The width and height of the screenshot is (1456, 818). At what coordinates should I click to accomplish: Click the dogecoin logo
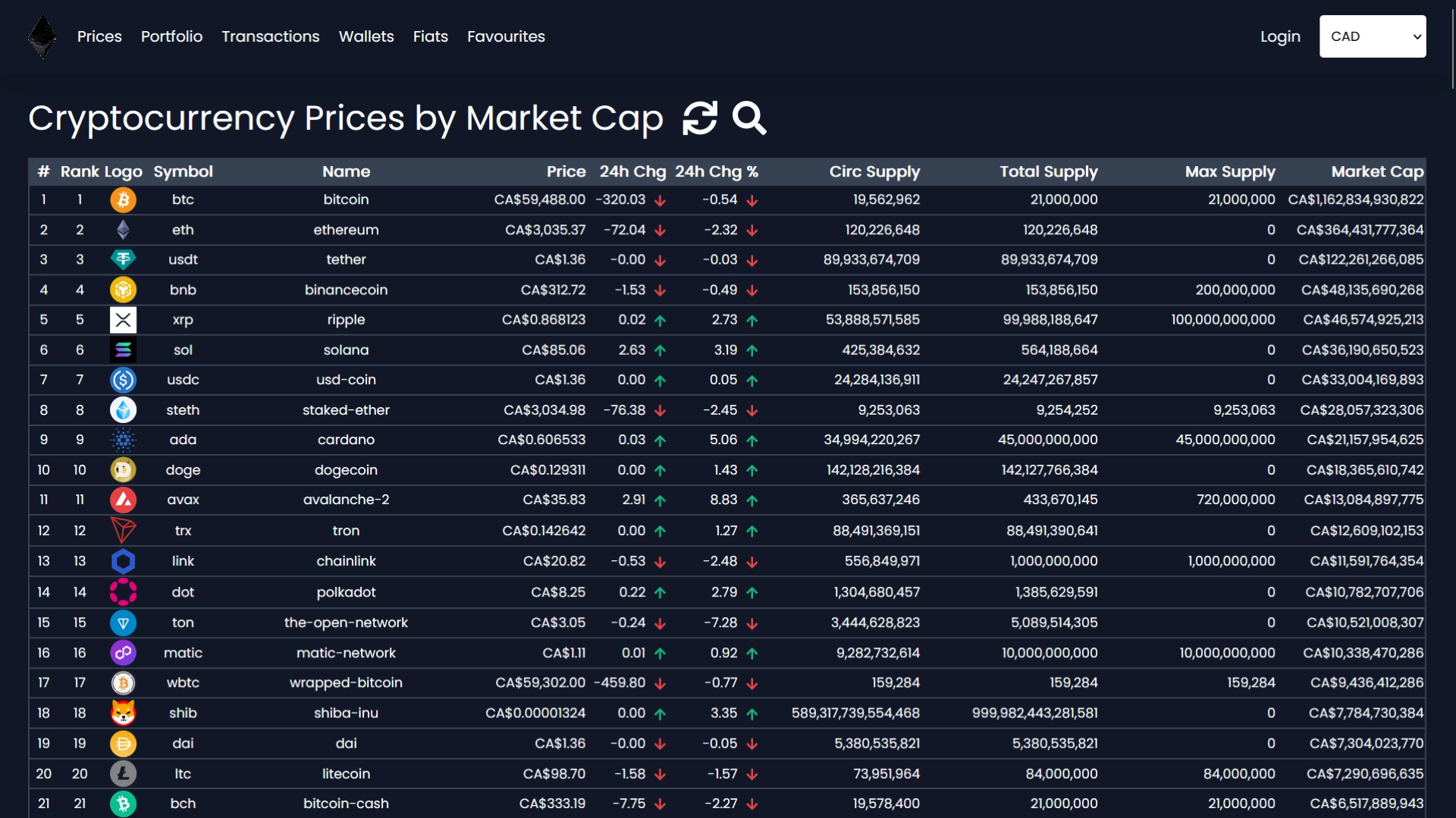point(123,470)
